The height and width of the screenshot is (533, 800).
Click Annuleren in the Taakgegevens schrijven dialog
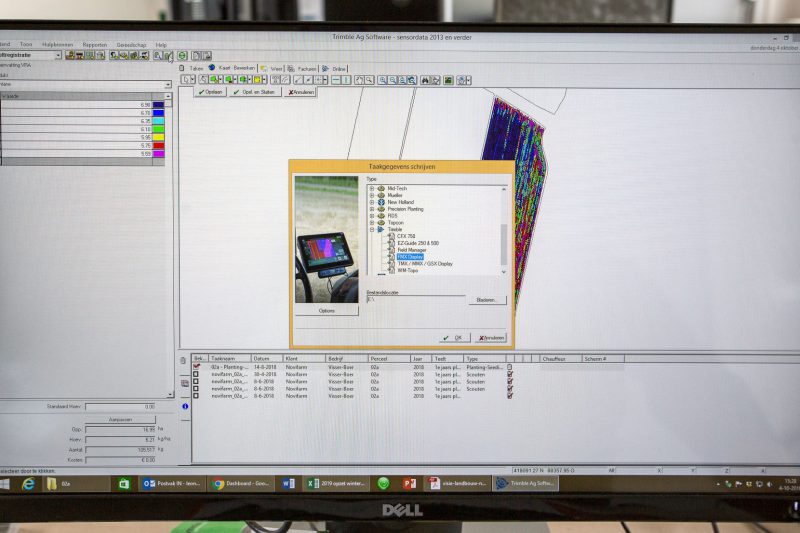[491, 338]
